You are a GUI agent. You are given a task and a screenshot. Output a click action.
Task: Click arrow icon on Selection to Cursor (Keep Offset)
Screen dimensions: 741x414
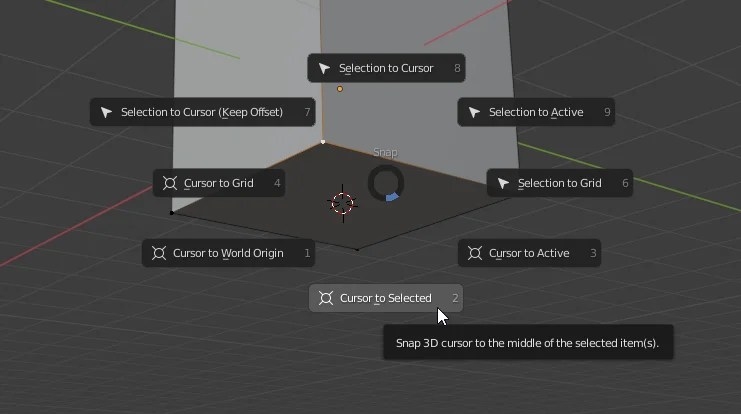[106, 112]
